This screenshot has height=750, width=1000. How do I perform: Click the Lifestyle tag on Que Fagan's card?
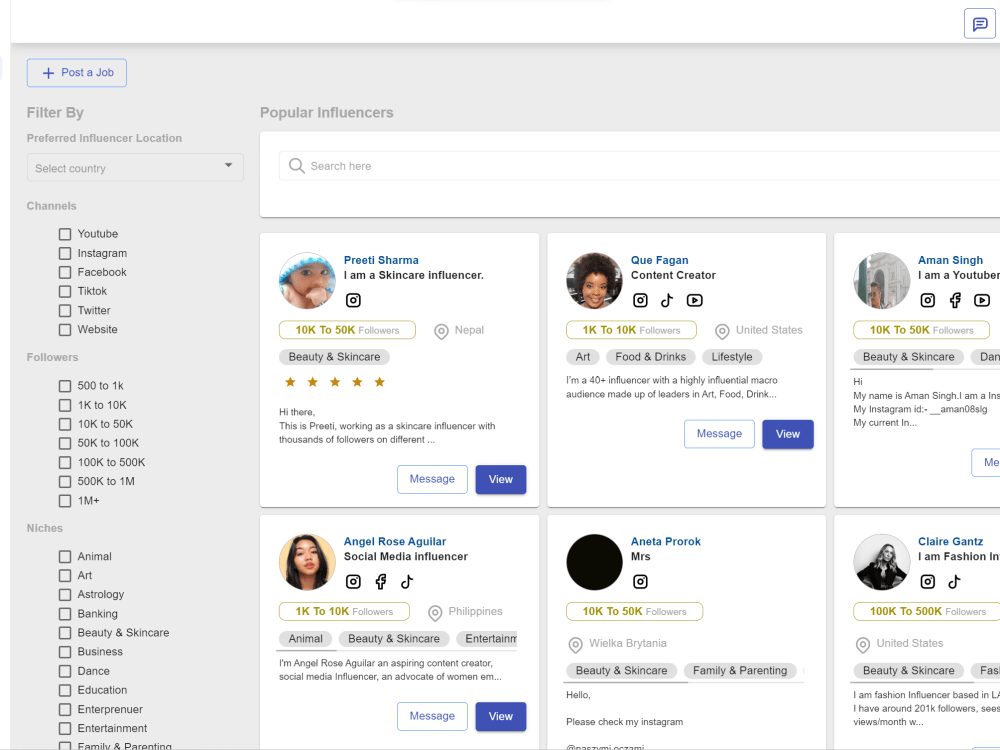(732, 357)
